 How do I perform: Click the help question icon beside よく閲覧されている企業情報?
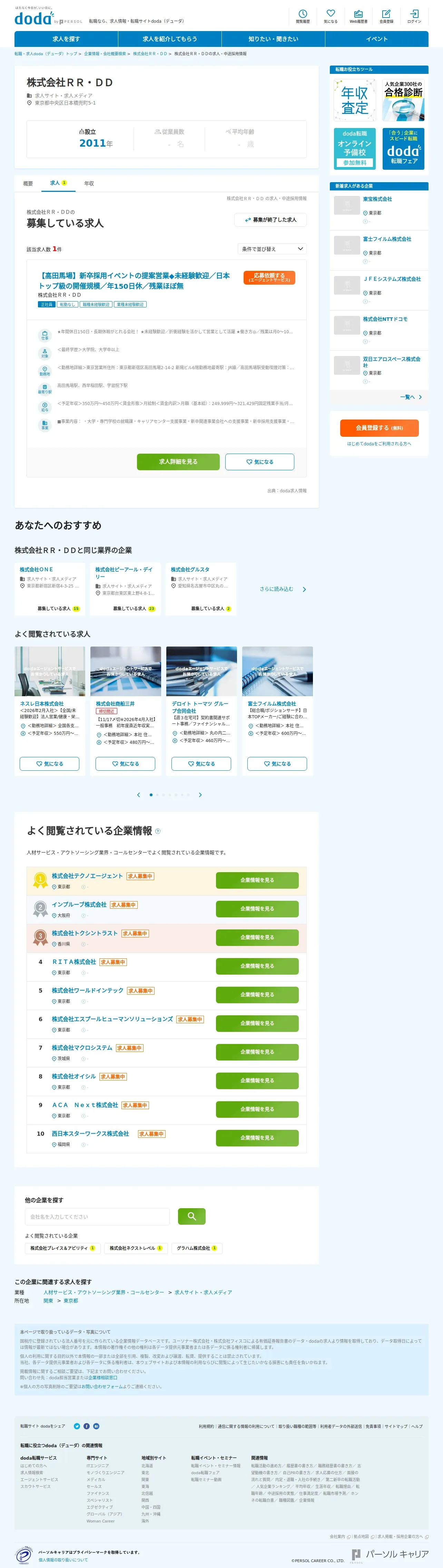click(x=158, y=831)
